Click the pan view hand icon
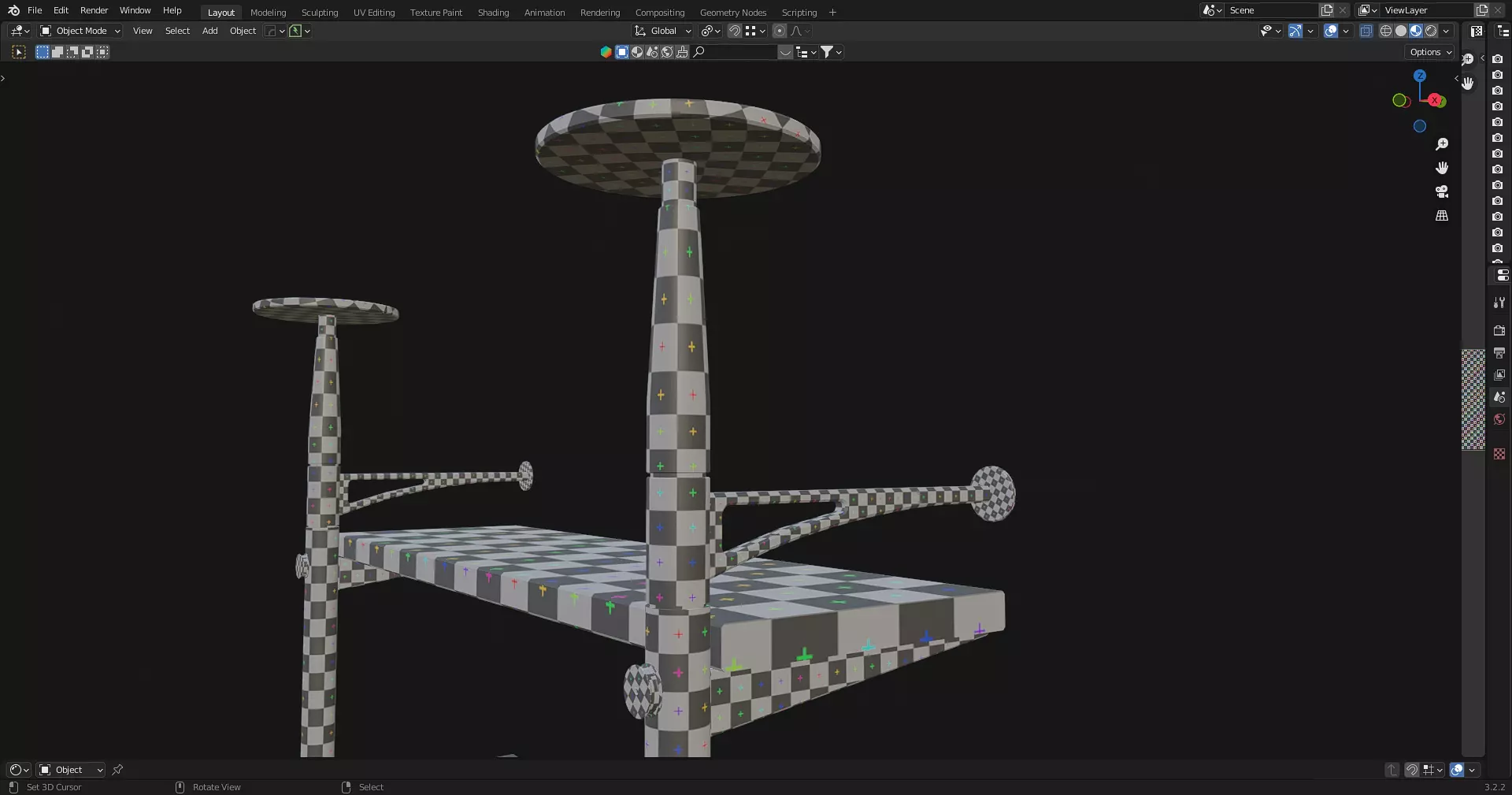This screenshot has width=1512, height=795. (1442, 168)
